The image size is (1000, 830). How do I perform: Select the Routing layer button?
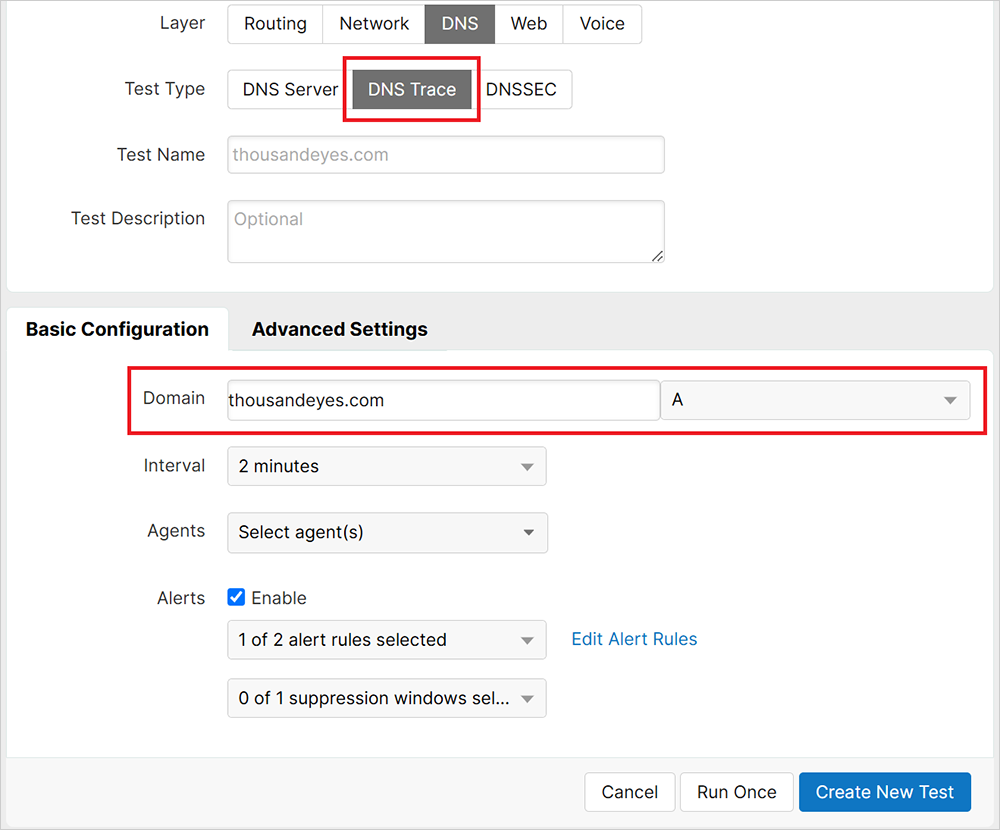point(275,24)
